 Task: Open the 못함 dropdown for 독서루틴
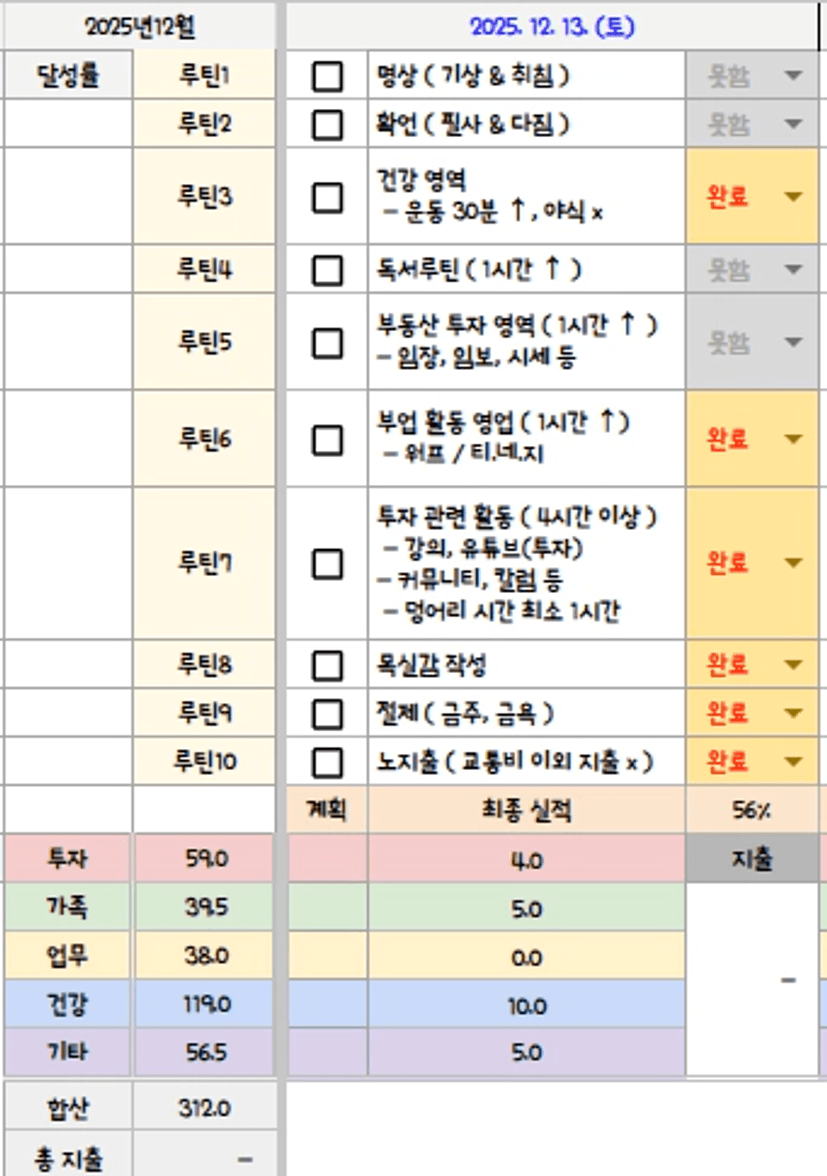pyautogui.click(x=794, y=269)
